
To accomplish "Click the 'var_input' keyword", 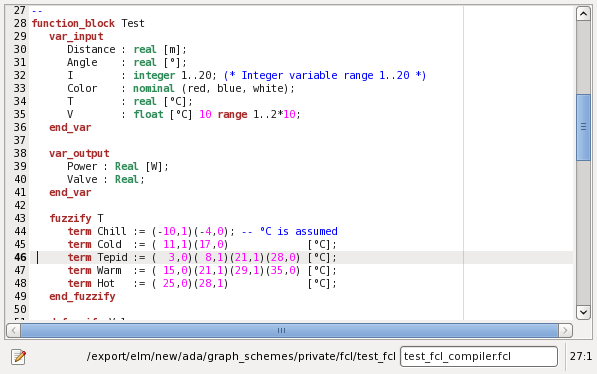I will pos(76,37).
